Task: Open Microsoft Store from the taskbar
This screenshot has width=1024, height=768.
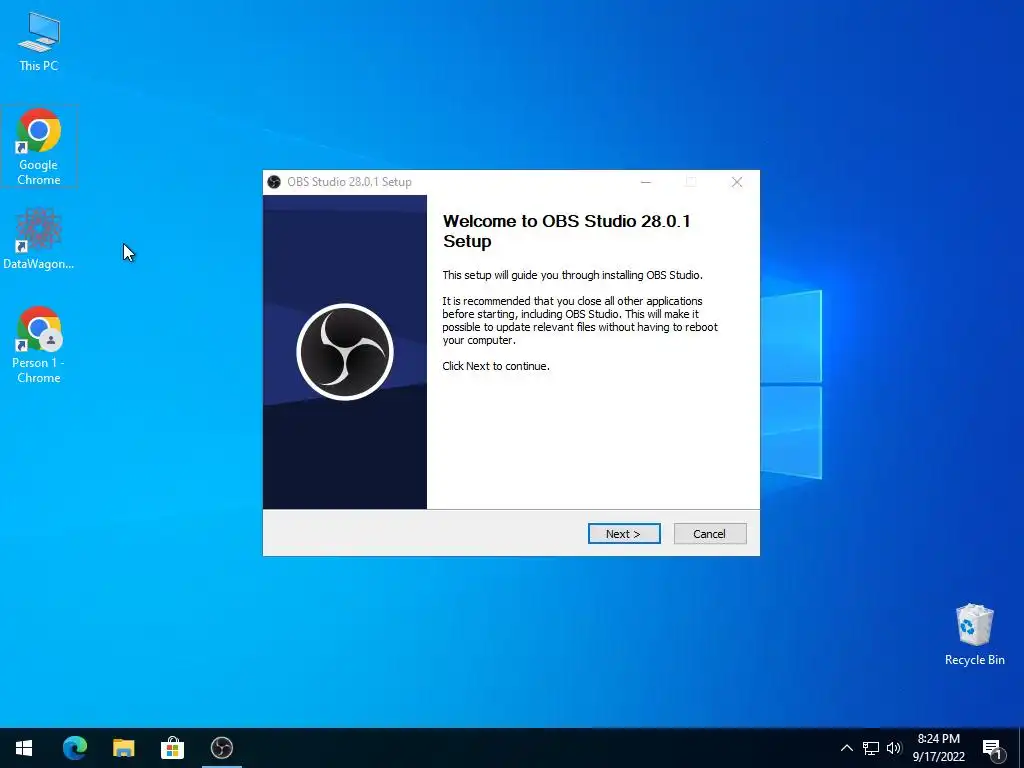Action: tap(172, 748)
